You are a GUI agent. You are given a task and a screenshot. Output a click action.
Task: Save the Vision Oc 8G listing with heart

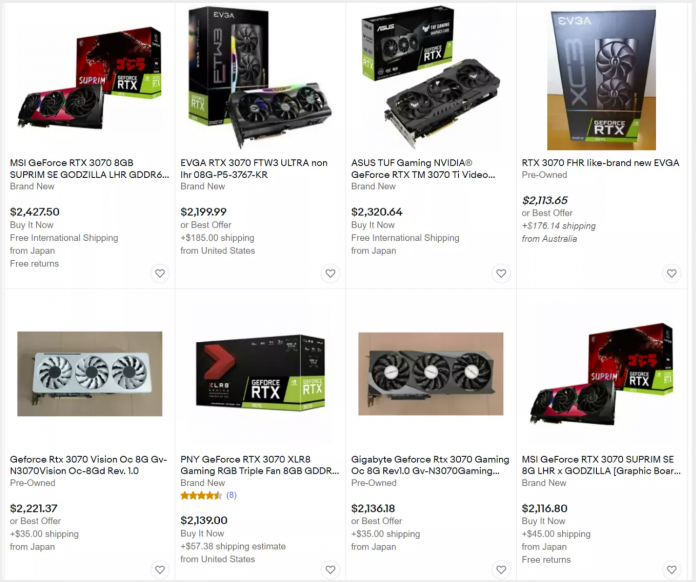(x=160, y=570)
